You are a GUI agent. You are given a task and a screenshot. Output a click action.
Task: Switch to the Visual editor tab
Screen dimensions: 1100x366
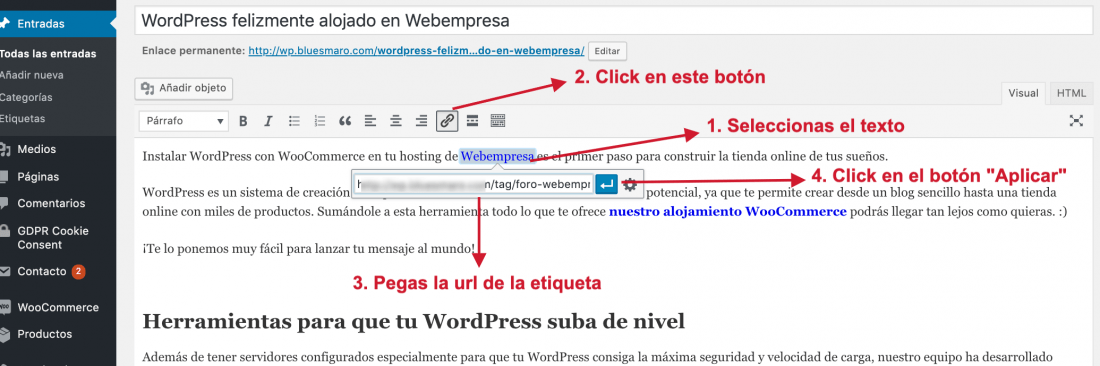click(1023, 93)
